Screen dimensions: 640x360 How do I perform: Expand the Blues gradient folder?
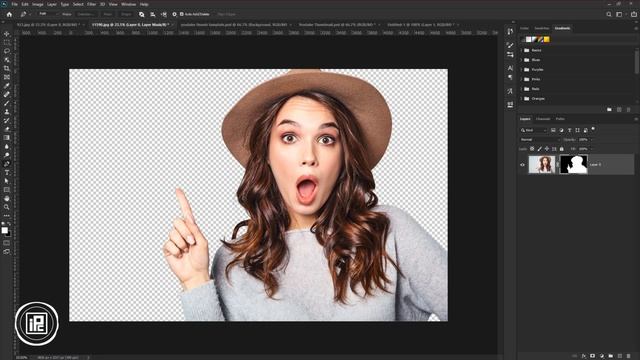[x=522, y=60]
